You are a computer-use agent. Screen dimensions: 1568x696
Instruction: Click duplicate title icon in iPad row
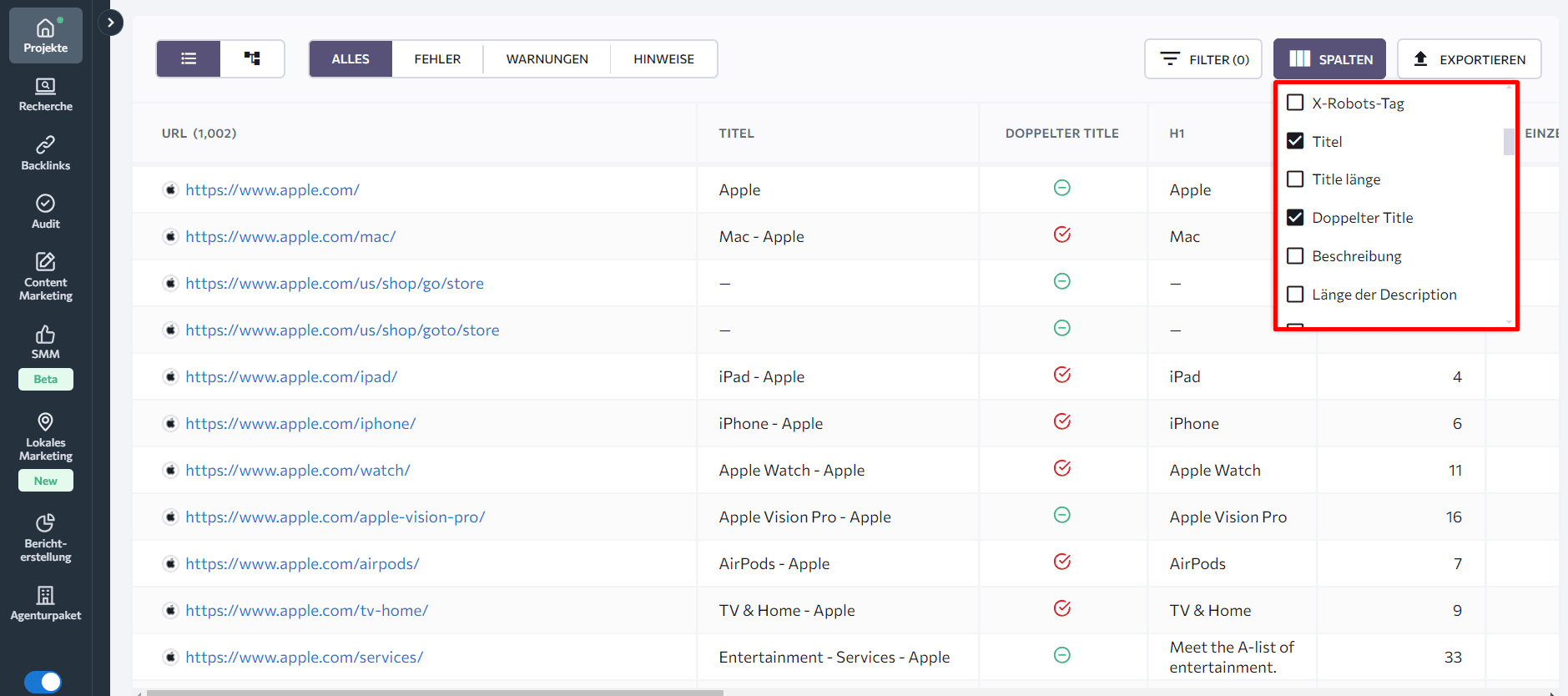[1061, 375]
